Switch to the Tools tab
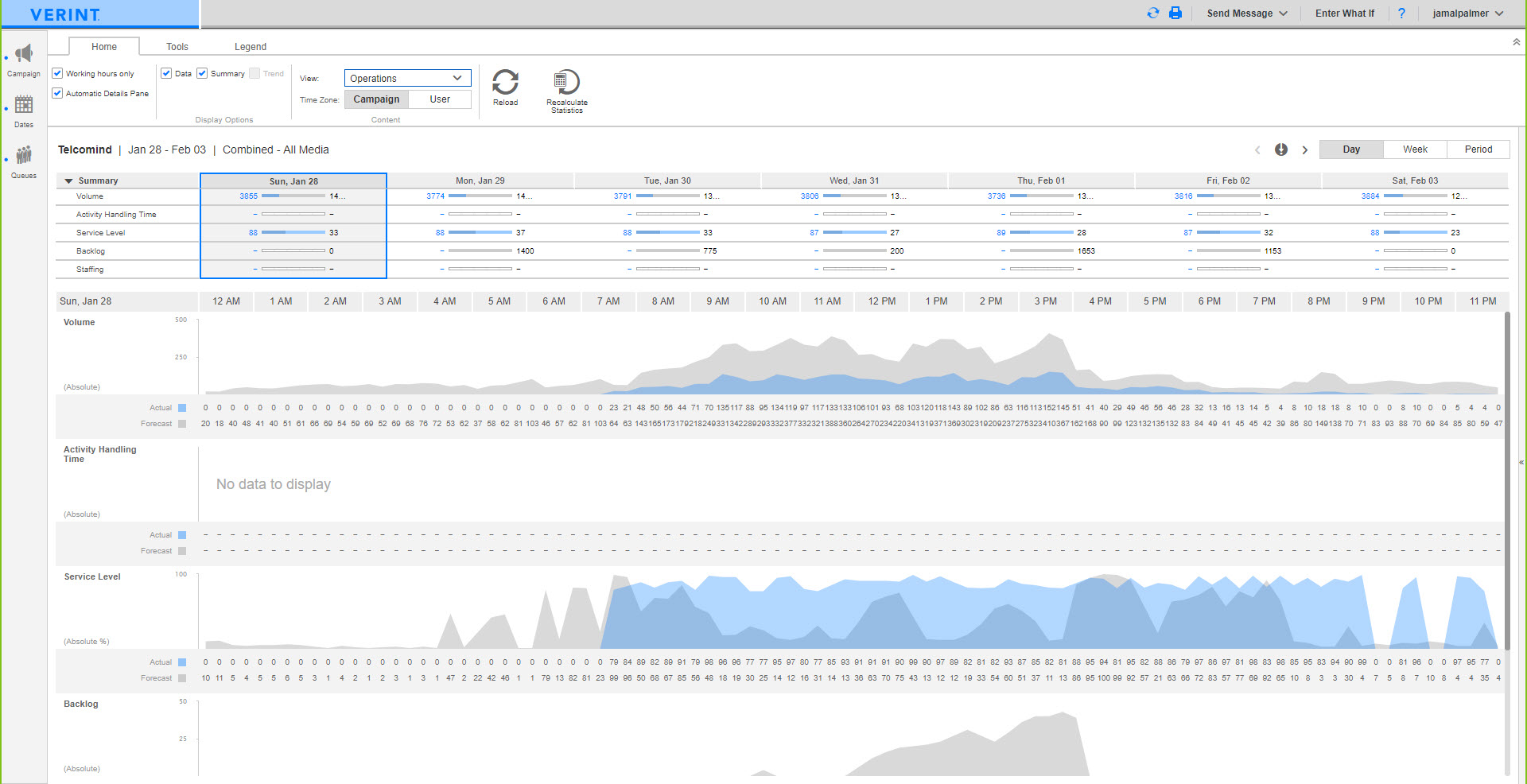 coord(177,47)
